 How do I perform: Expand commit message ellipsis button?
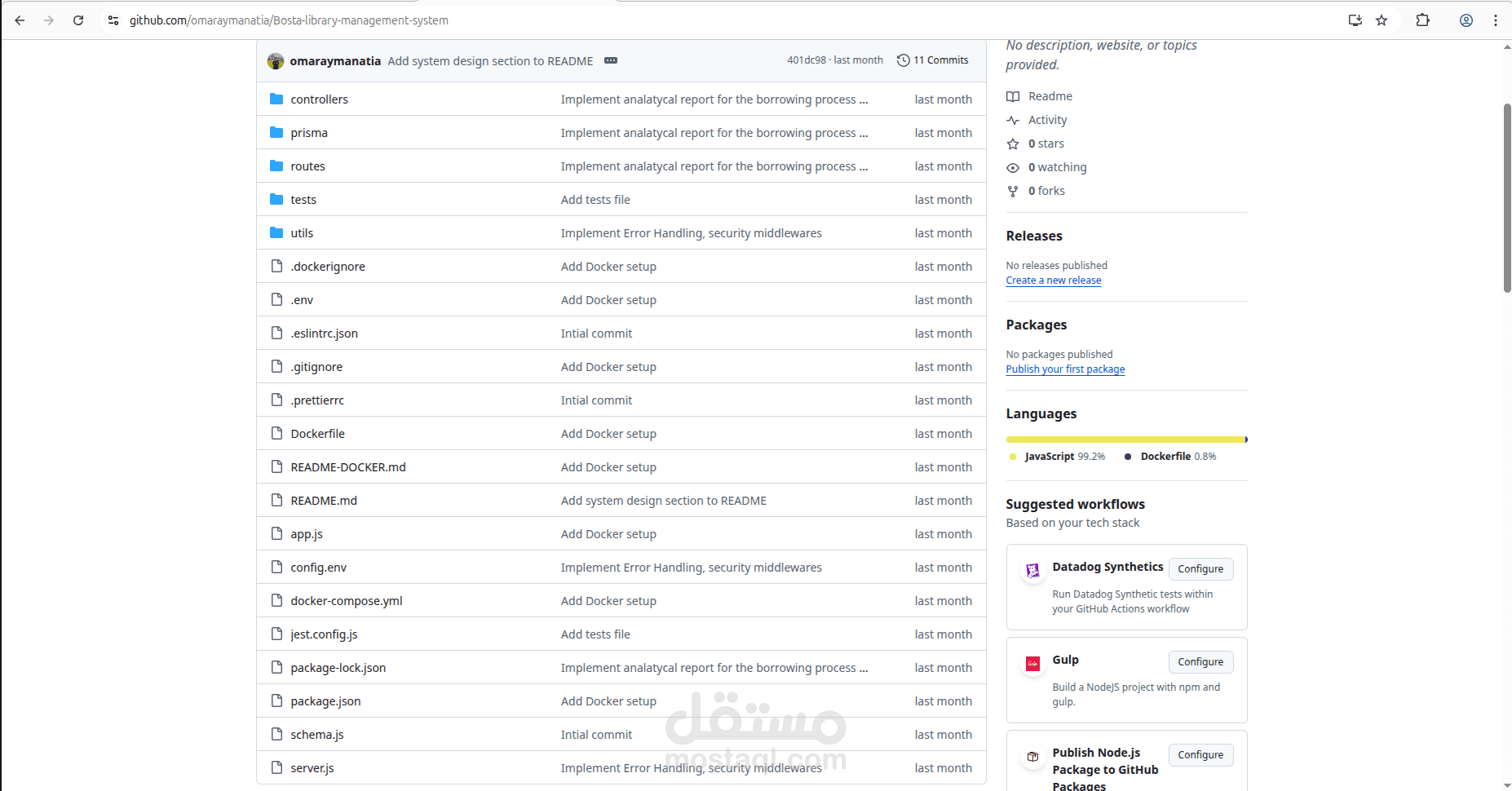pos(611,60)
